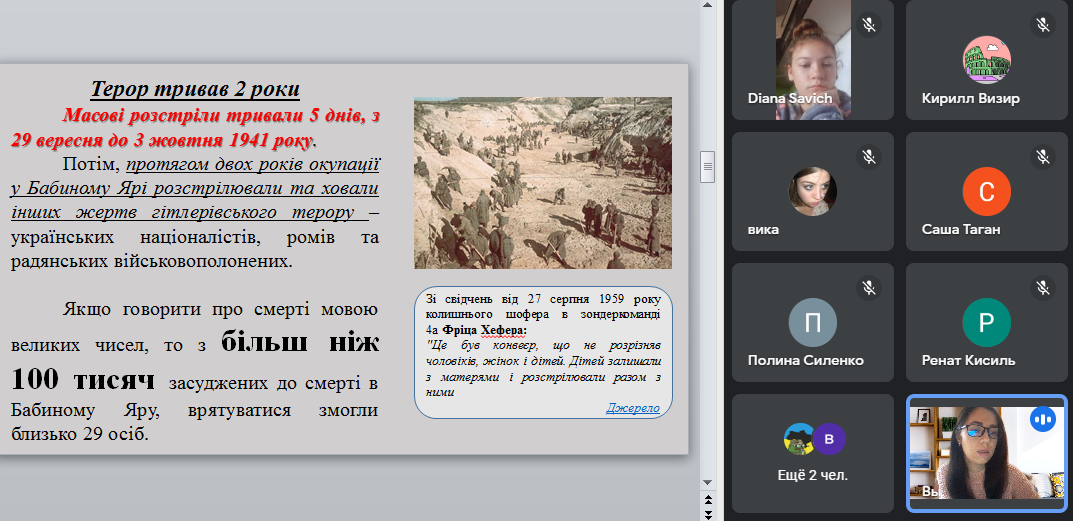
Task: Click text радянських військовополонених
Action: point(152,261)
